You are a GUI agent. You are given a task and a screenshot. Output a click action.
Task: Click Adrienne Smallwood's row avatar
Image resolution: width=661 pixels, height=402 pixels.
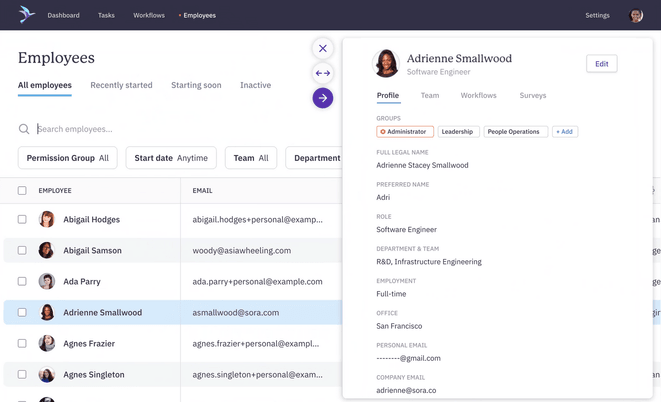pyautogui.click(x=47, y=312)
